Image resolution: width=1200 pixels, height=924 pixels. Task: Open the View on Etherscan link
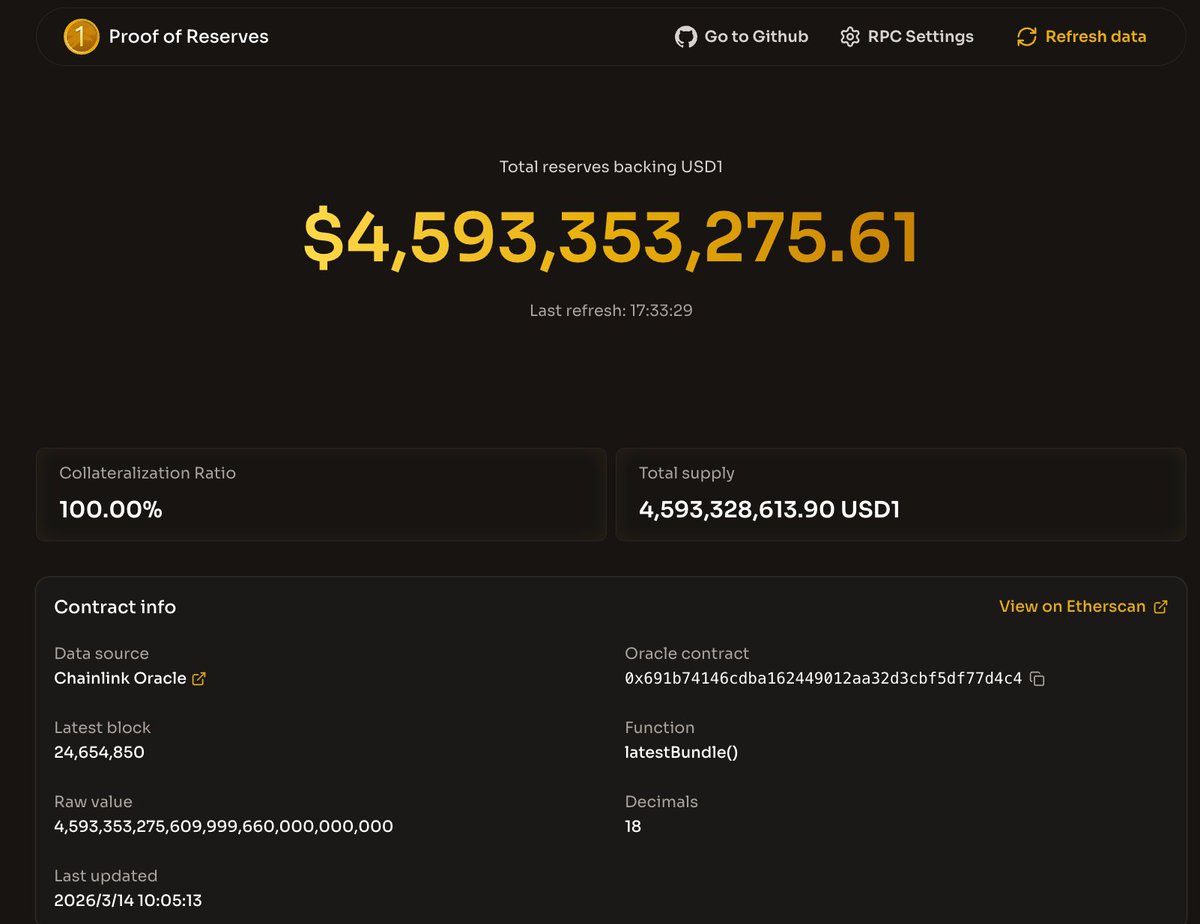pyautogui.click(x=1071, y=607)
